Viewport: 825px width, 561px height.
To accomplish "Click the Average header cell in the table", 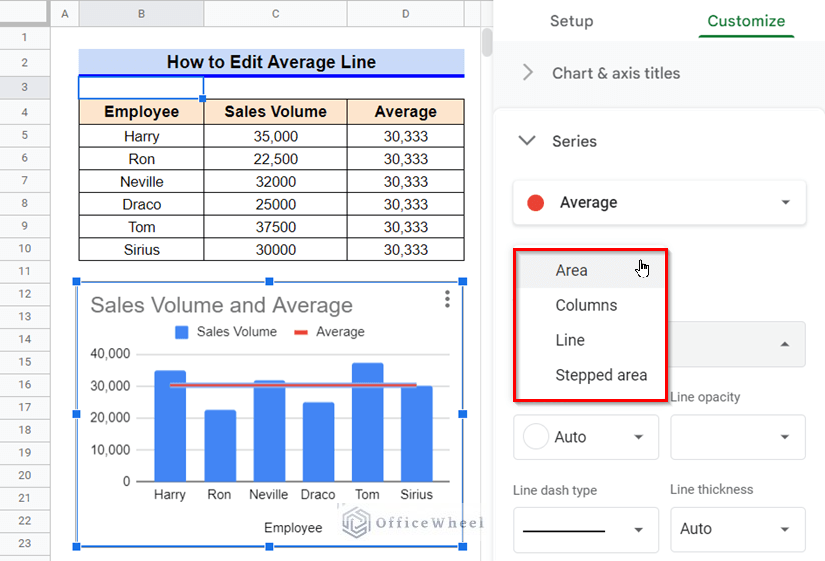I will tap(405, 112).
